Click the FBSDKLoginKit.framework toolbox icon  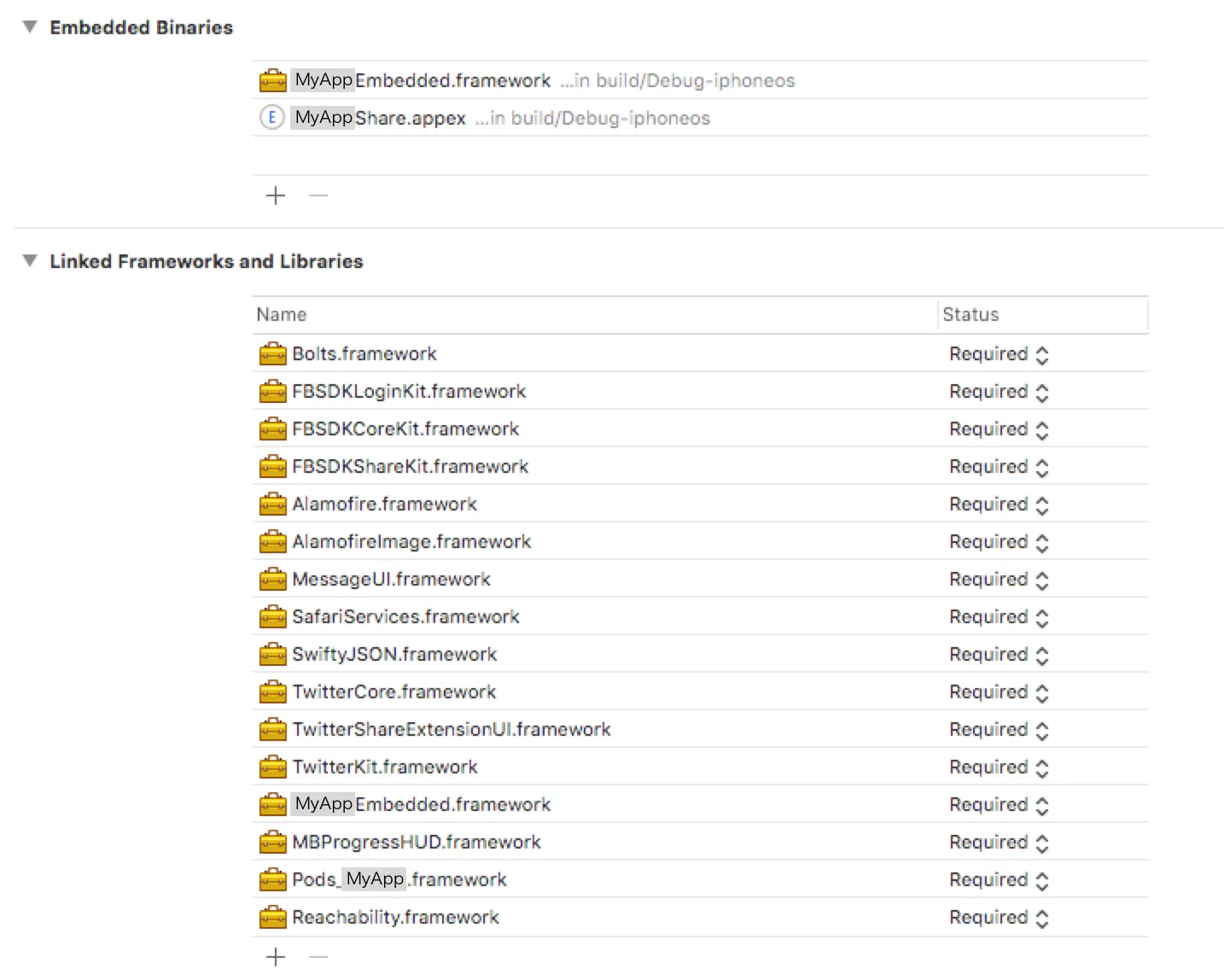(272, 392)
